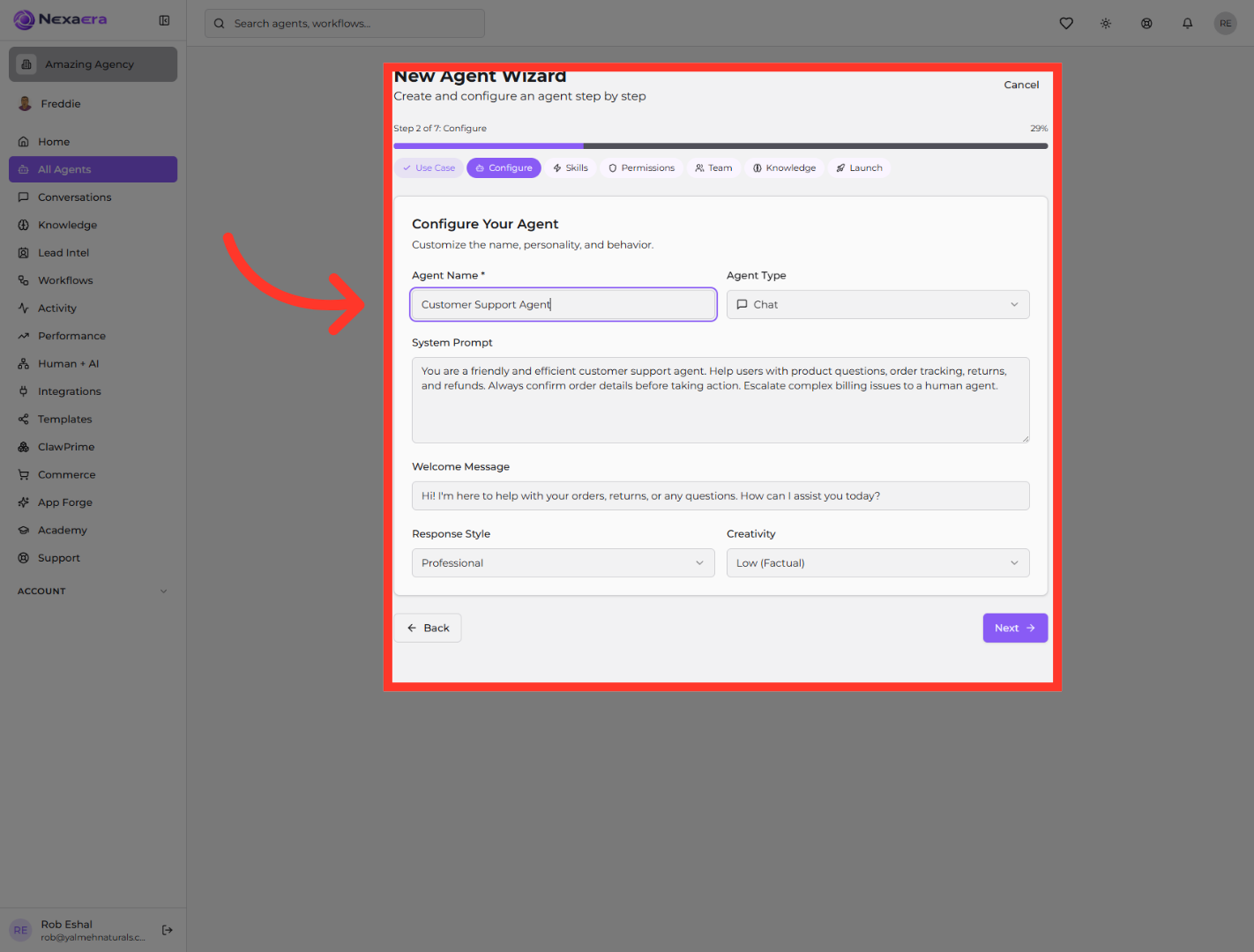View Activity in the sidebar
Screen dimensions: 1254x952
pos(93,309)
